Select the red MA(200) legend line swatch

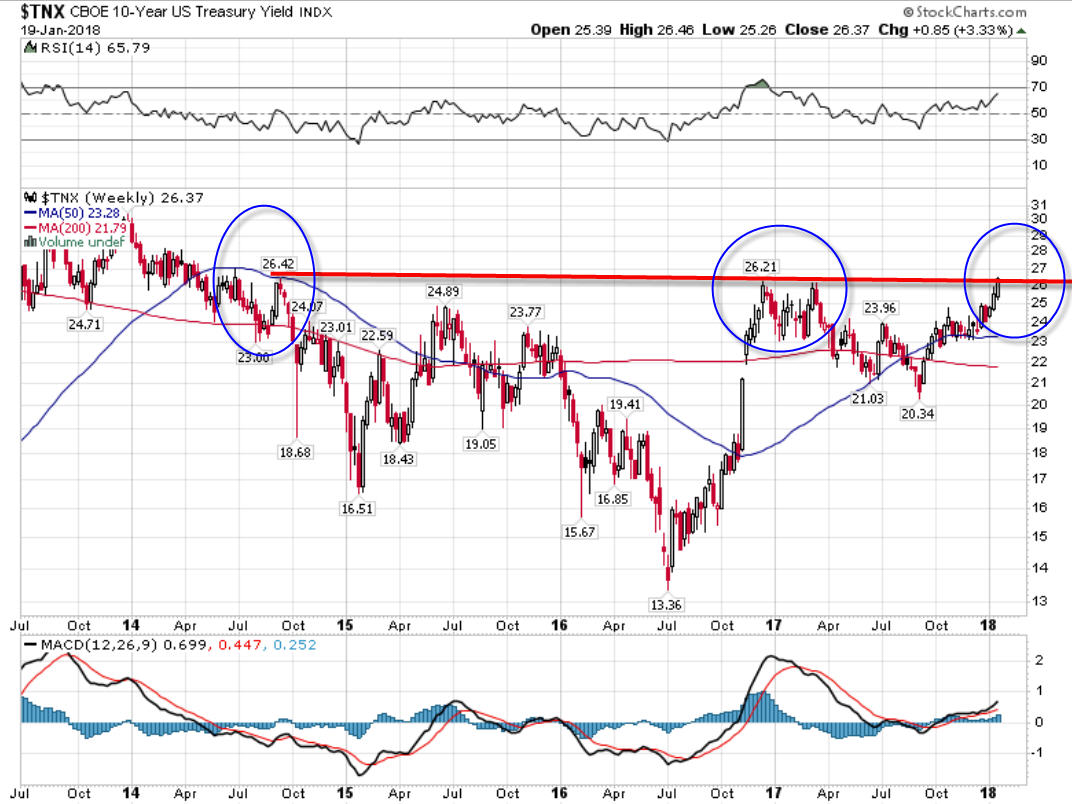(x=30, y=228)
